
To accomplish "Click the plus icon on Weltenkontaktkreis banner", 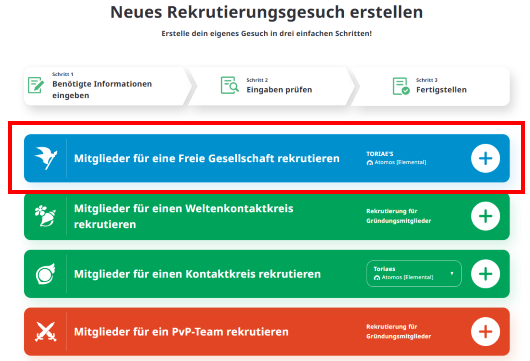I will tap(485, 216).
